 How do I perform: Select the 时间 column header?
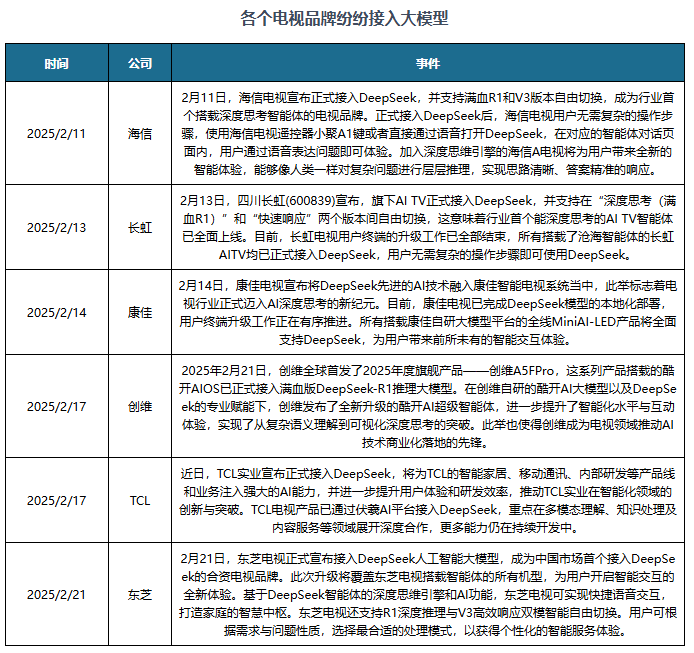[x=57, y=63]
